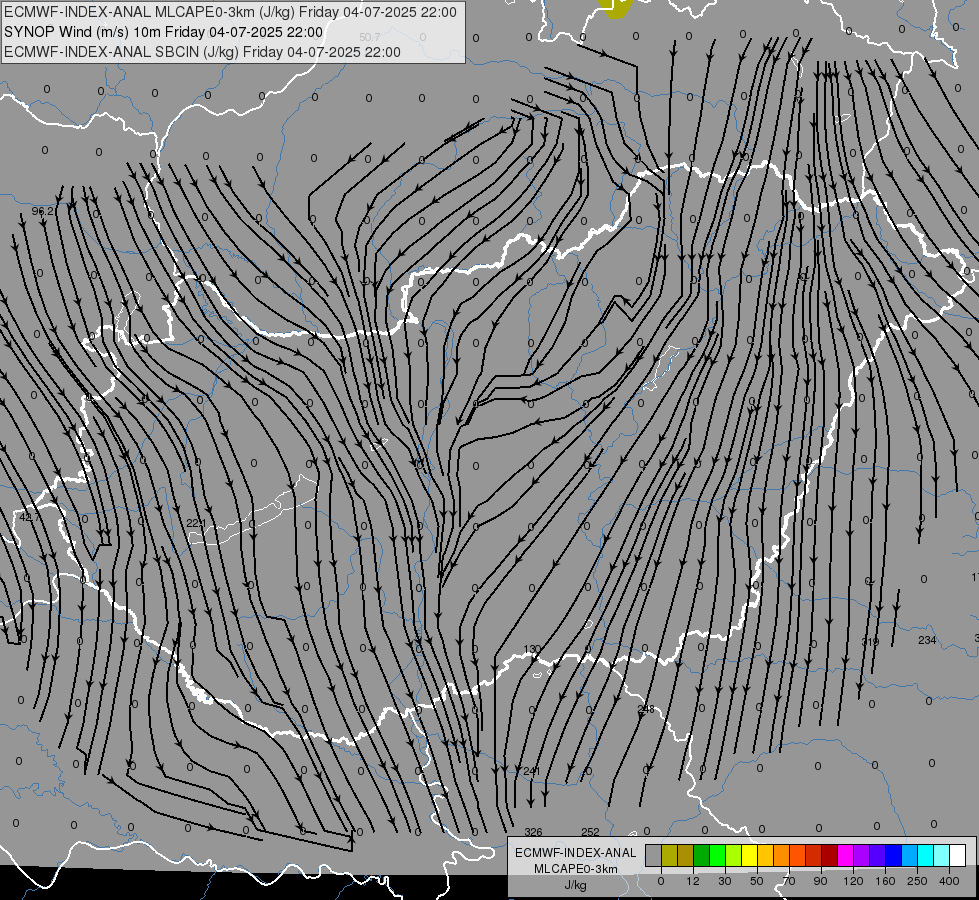Click the SBCIN title line
Image resolution: width=979 pixels, height=900 pixels.
tap(202, 52)
